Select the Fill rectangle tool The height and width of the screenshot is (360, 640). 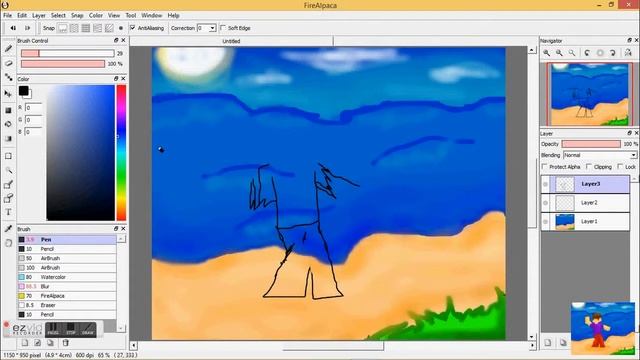point(8,110)
